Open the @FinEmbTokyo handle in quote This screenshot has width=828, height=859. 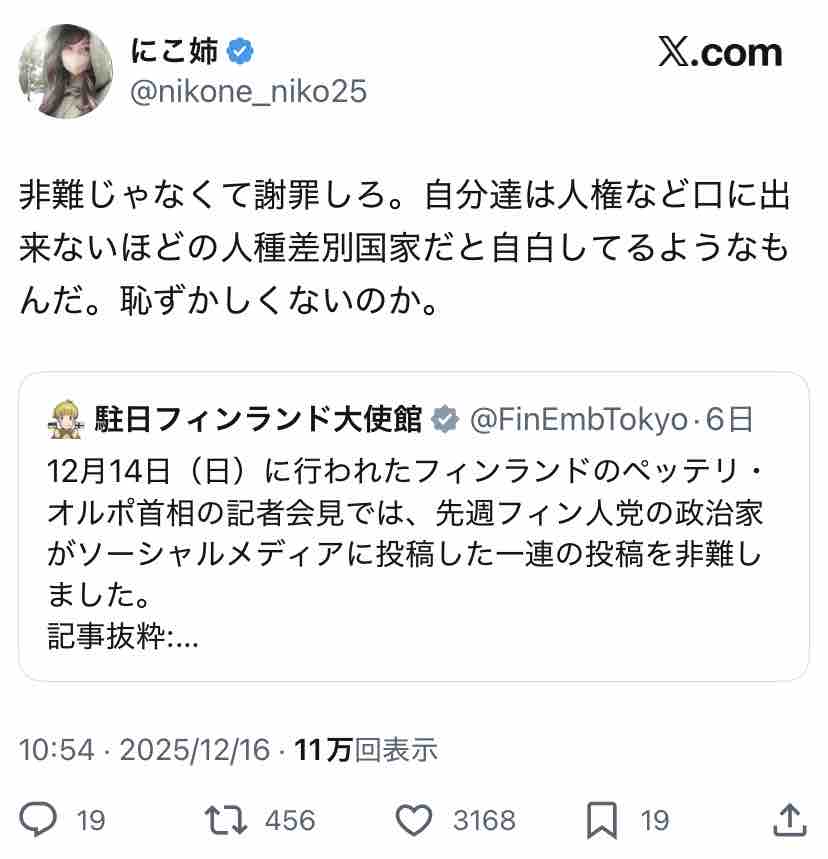tap(579, 420)
